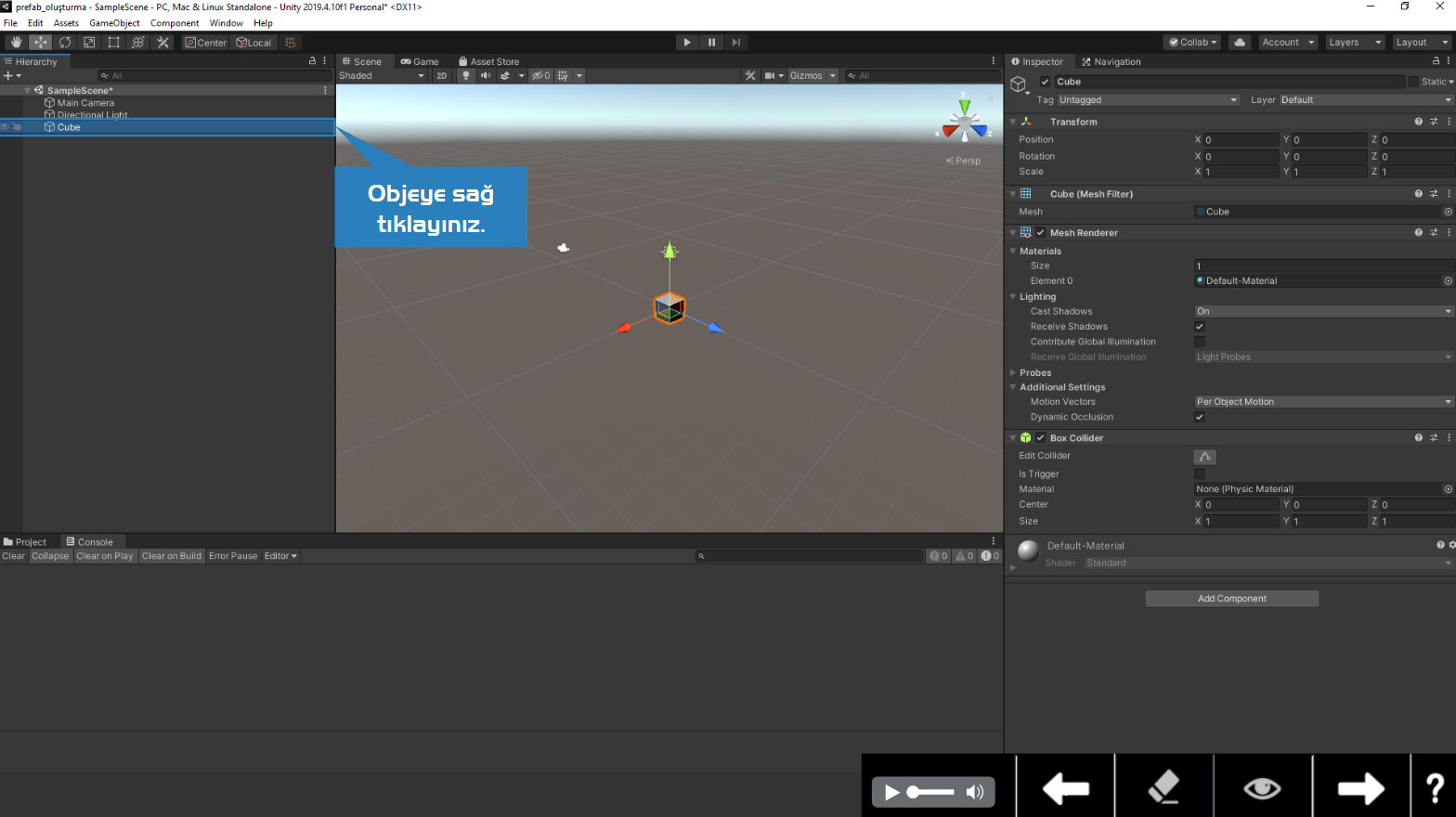
Task: Expand the Probes section
Action: point(1013,373)
